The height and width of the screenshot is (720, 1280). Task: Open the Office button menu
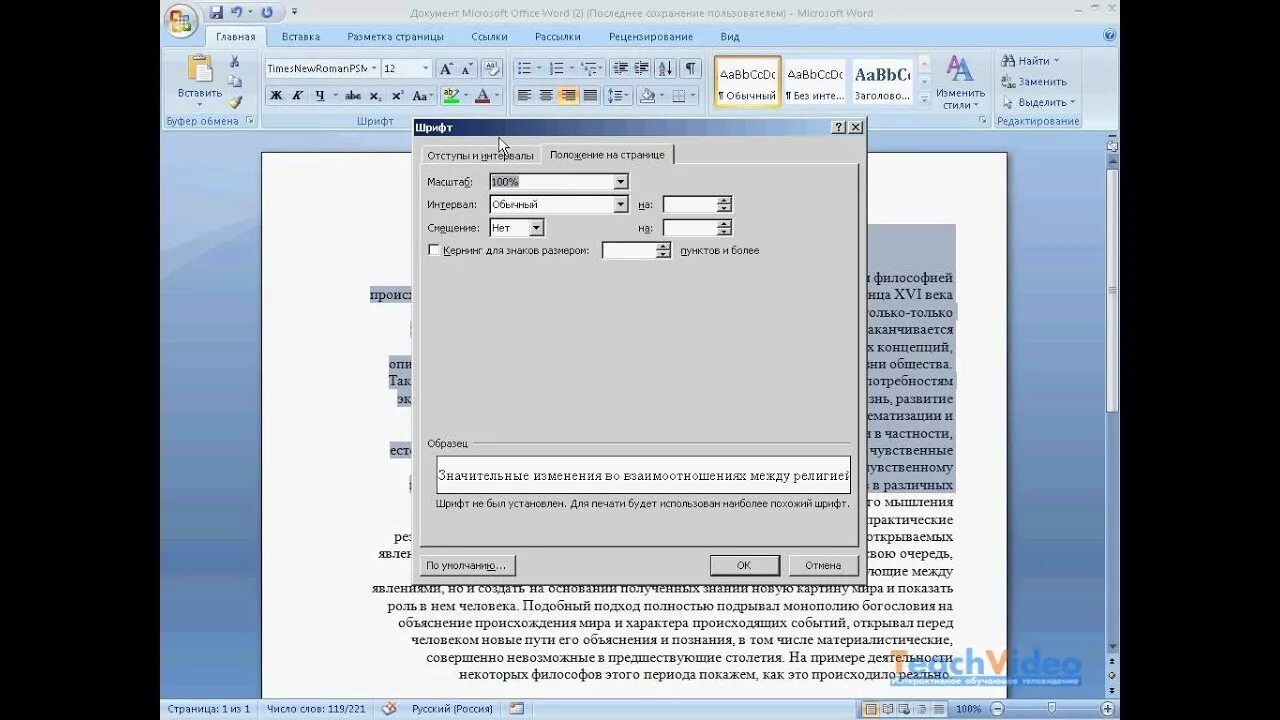pos(181,20)
